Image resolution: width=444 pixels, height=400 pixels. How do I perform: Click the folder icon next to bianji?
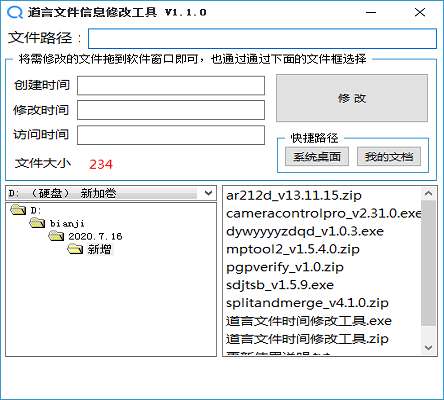tap(37, 223)
